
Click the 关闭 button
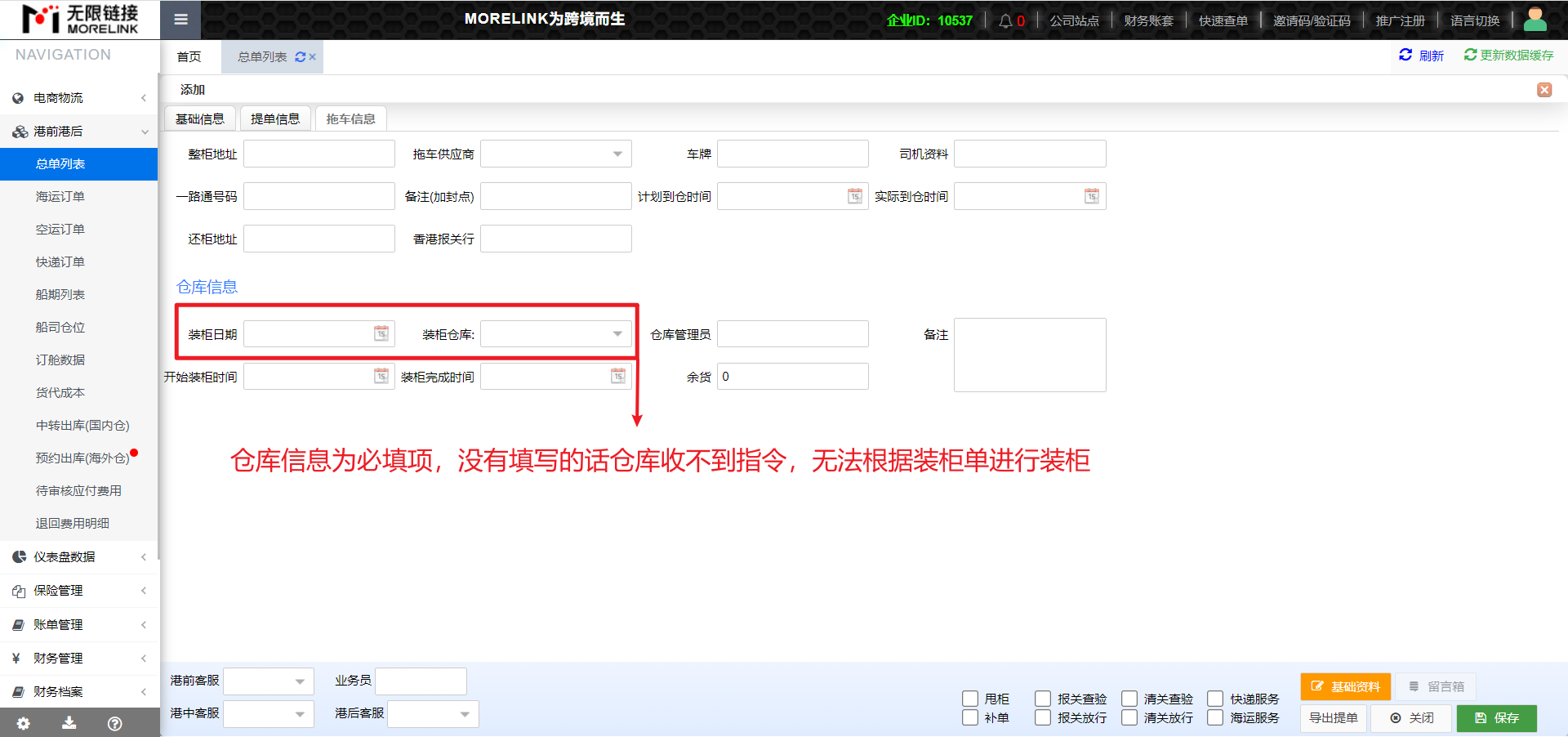[1412, 718]
